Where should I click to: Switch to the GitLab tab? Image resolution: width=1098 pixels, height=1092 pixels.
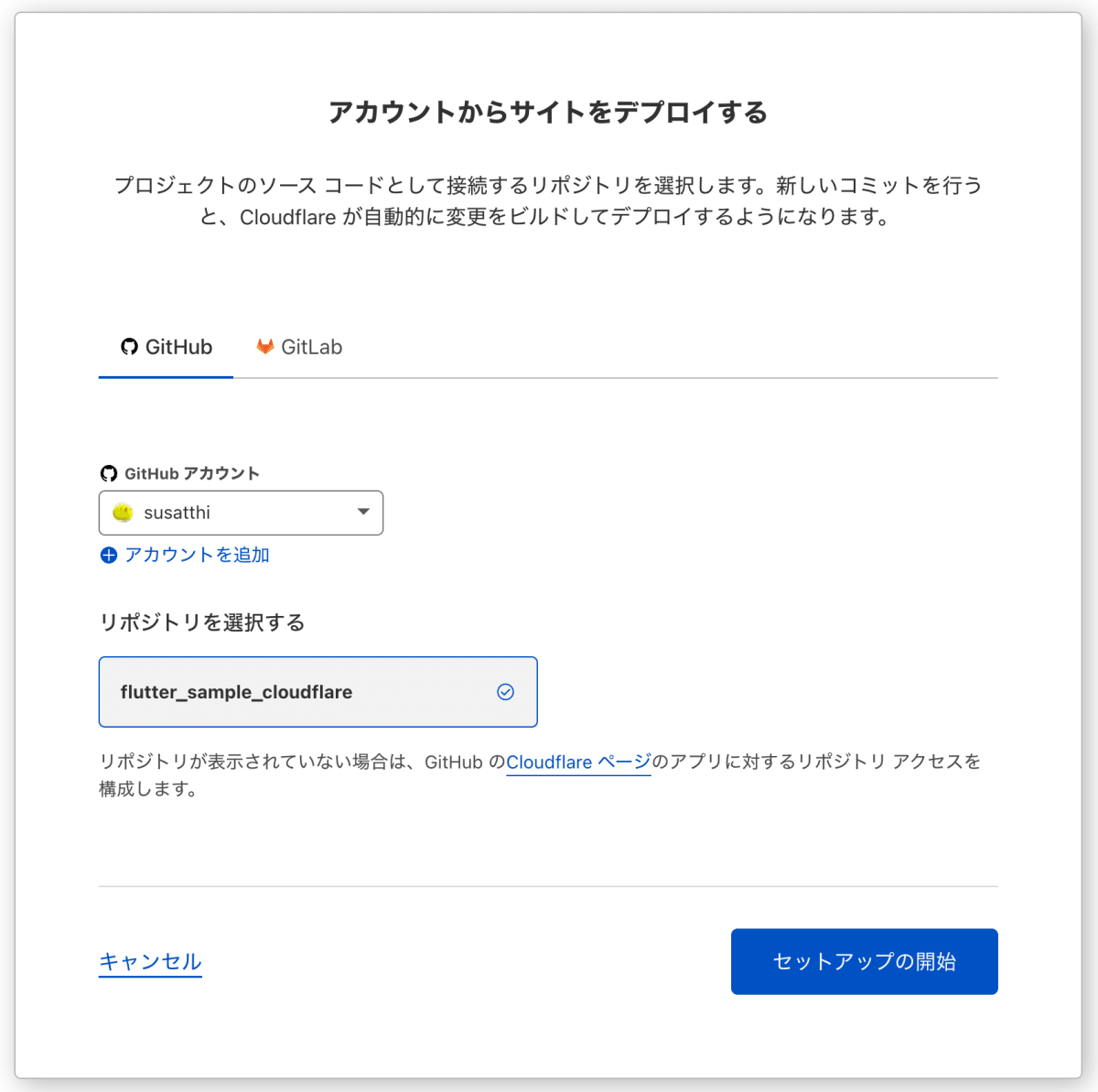point(298,347)
